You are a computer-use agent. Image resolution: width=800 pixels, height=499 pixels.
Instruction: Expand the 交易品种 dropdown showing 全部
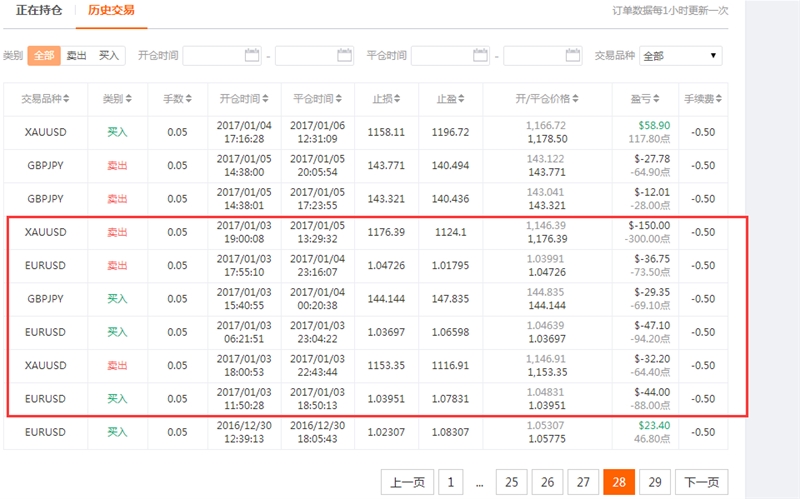pyautogui.click(x=681, y=56)
